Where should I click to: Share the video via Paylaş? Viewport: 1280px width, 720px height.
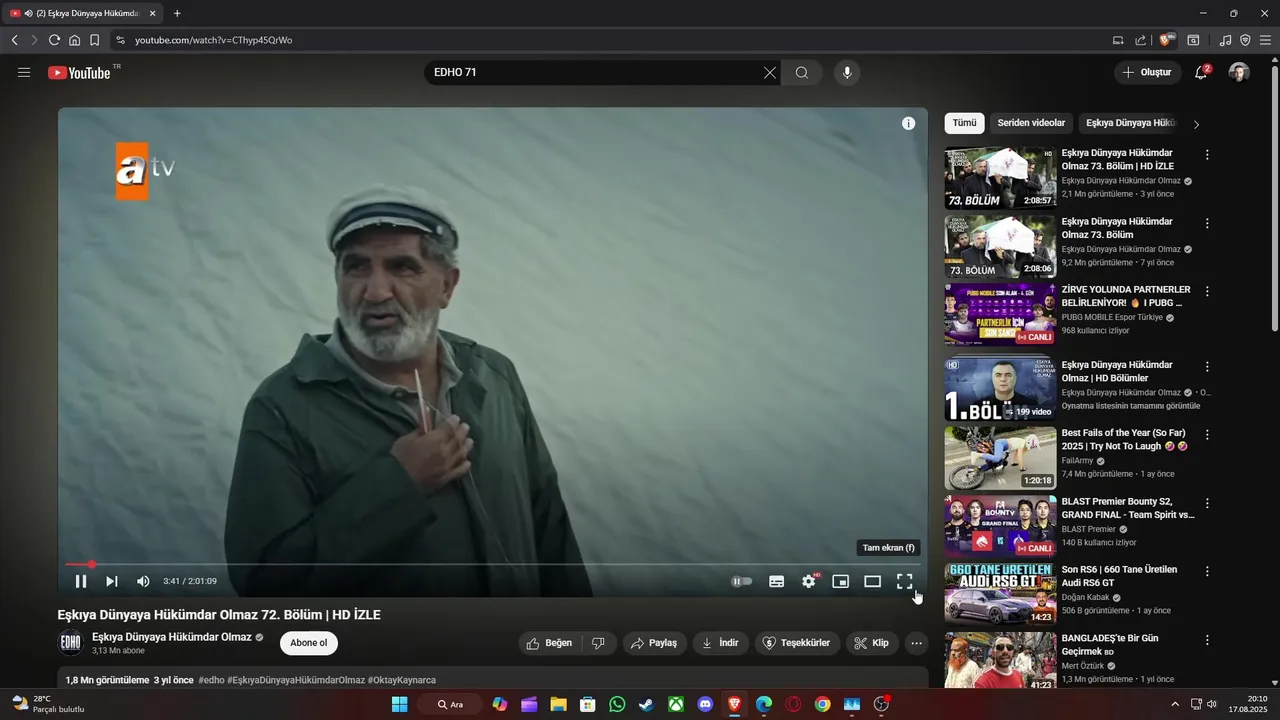(654, 643)
